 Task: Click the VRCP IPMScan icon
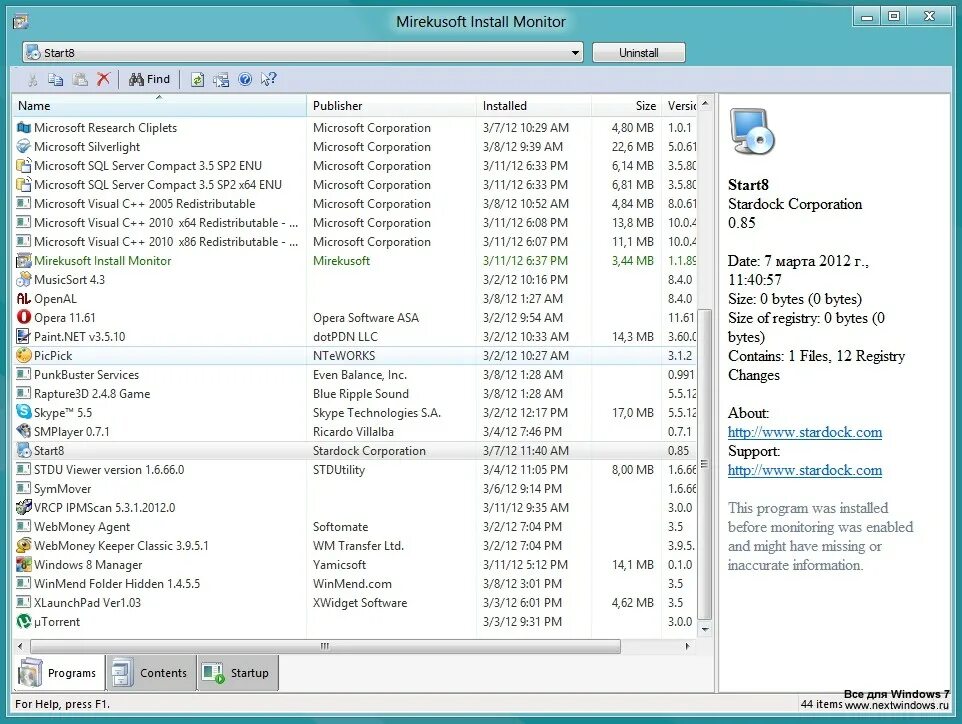(x=23, y=507)
